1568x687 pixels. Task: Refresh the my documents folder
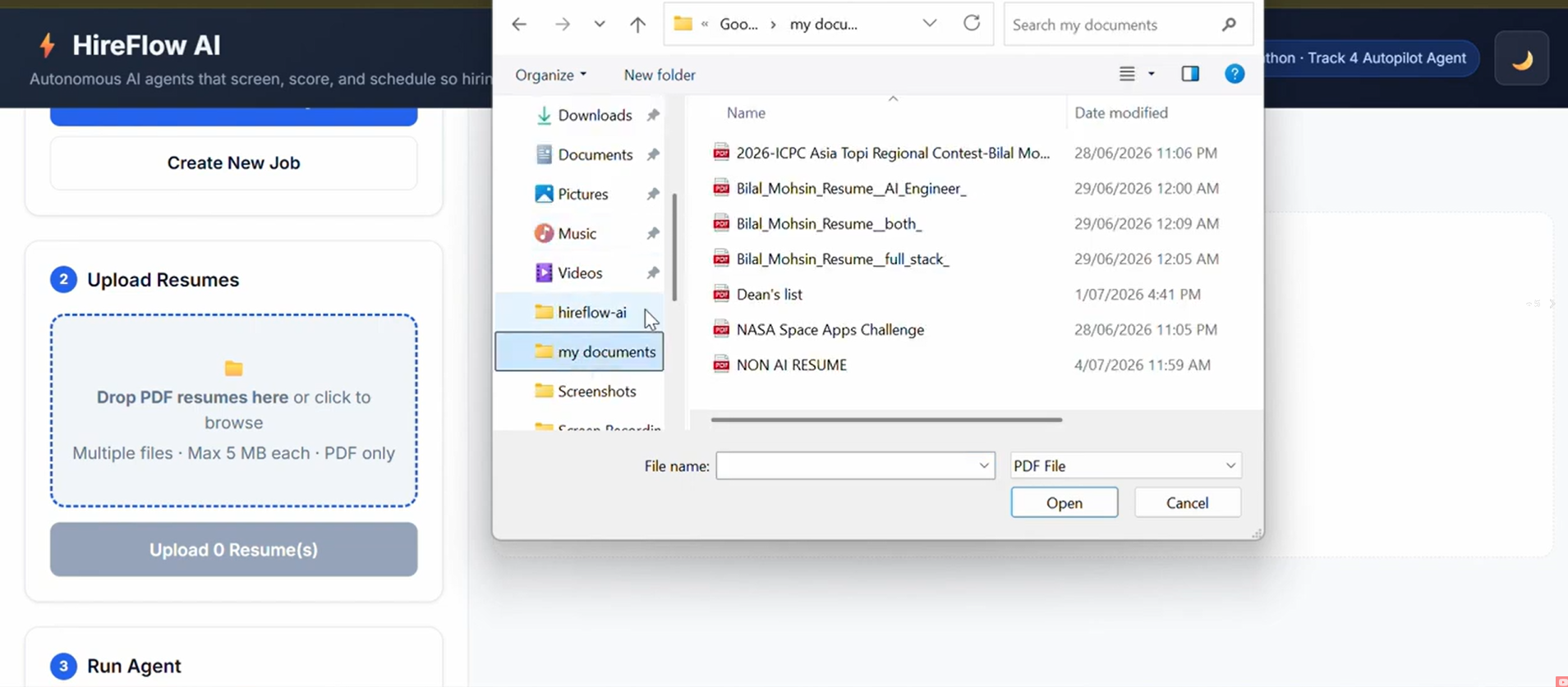(x=972, y=23)
